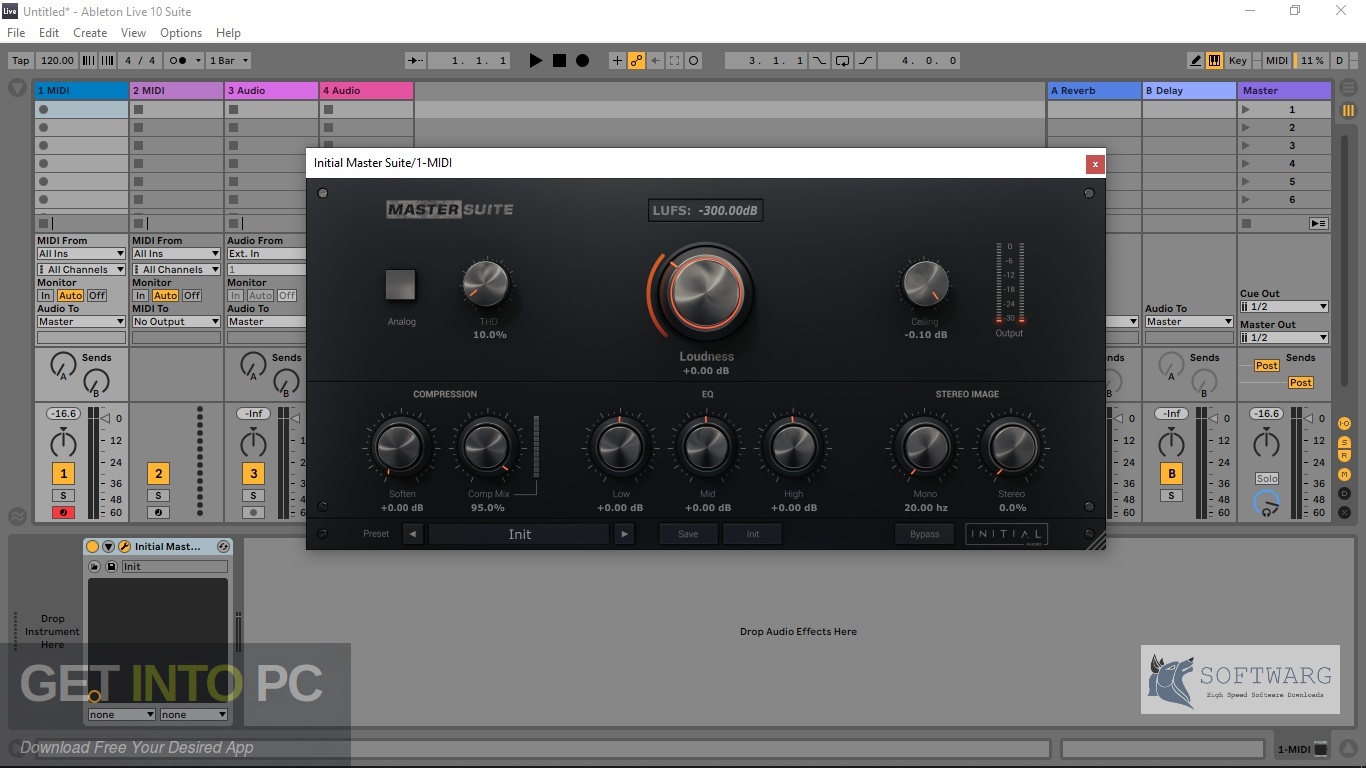Click the Stop transport button

coord(559,60)
